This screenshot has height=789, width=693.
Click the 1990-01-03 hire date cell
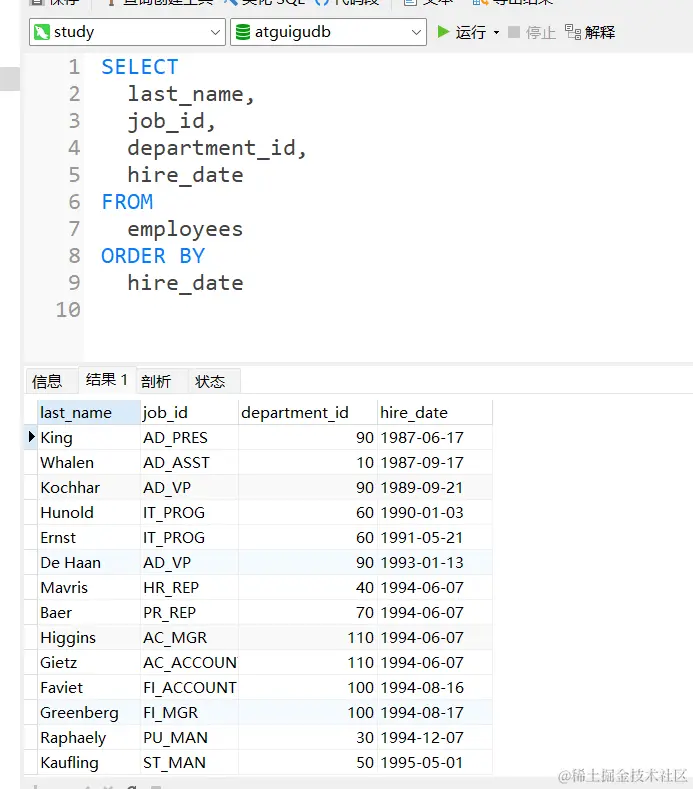435,513
